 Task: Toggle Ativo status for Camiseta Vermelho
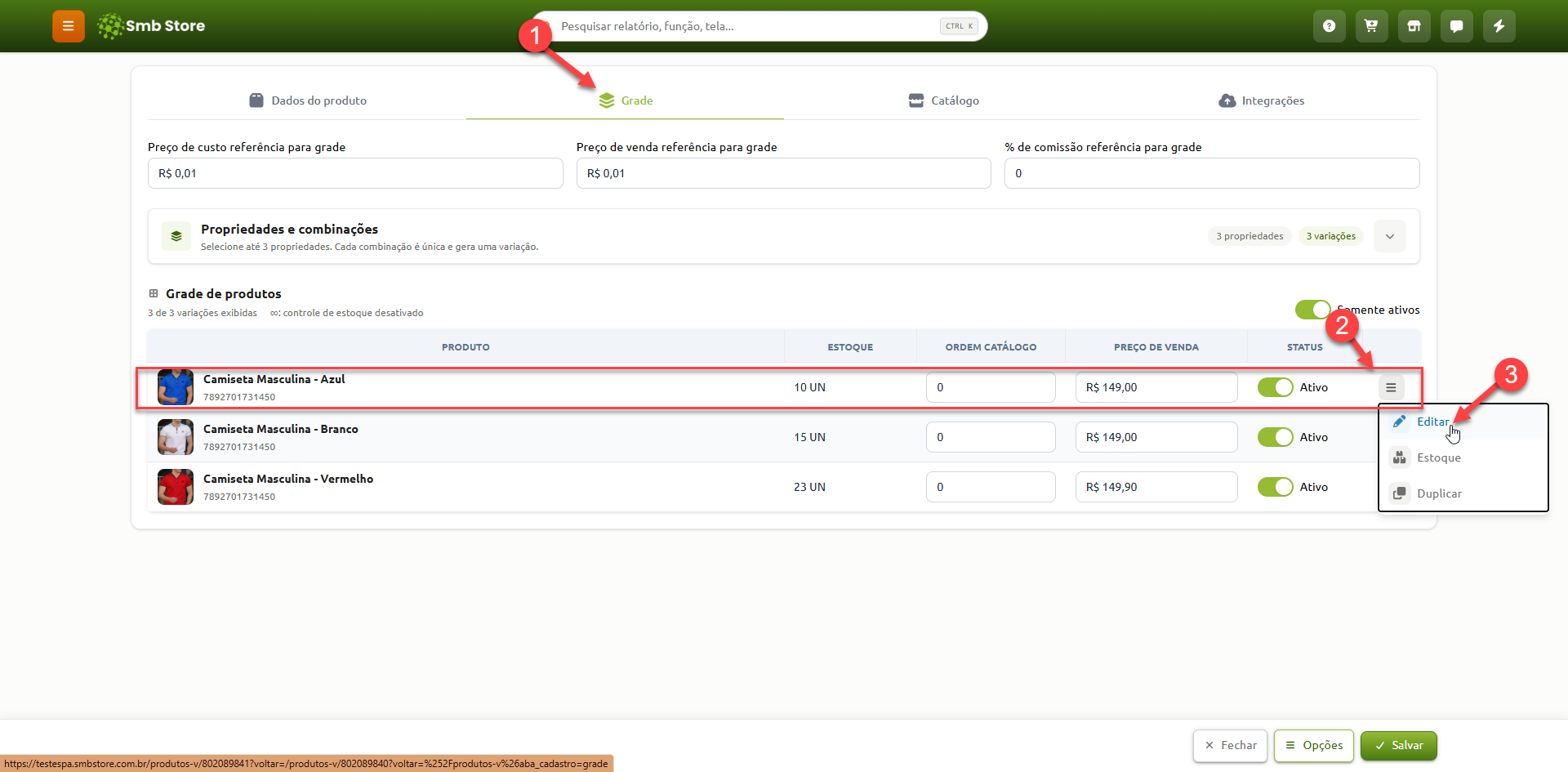1275,487
